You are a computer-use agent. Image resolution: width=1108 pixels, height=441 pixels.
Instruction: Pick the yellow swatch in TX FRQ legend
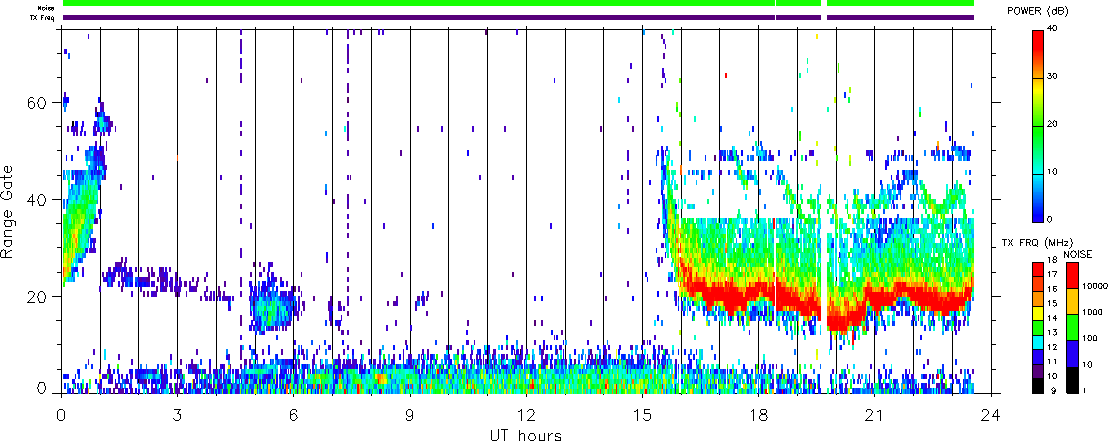[1038, 313]
